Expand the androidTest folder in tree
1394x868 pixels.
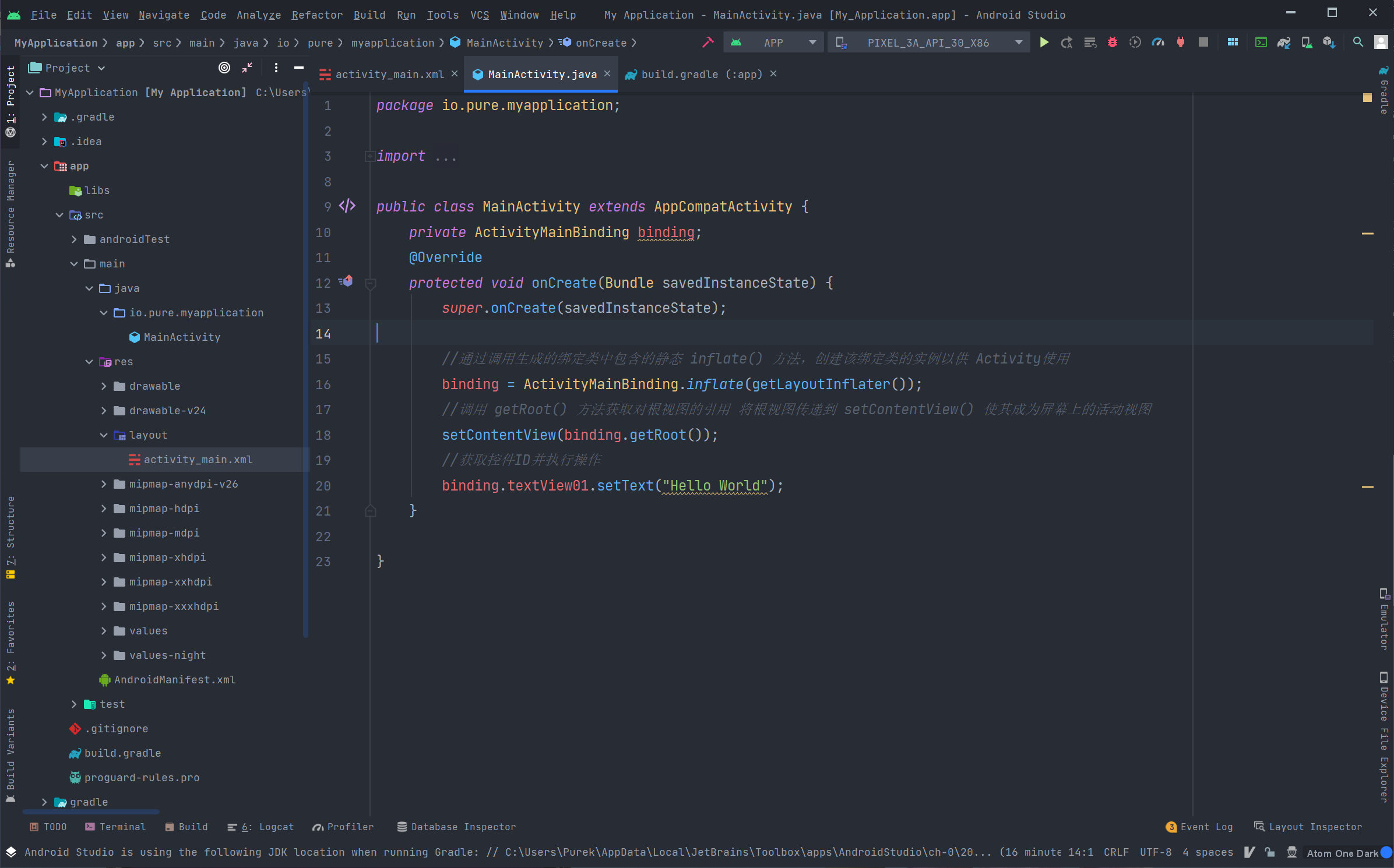(x=74, y=239)
